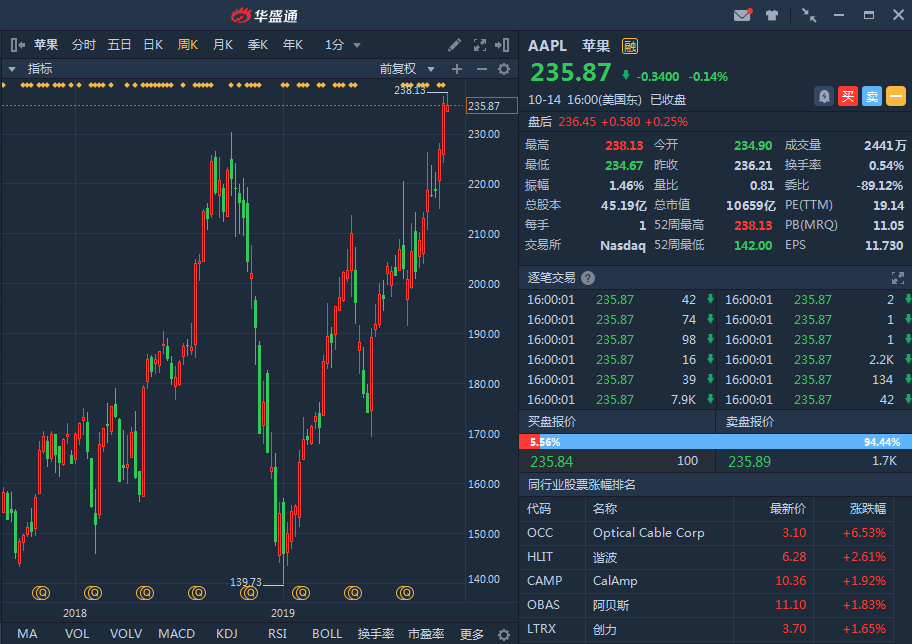
Task: Zoom in the chart with plus
Action: (457, 69)
